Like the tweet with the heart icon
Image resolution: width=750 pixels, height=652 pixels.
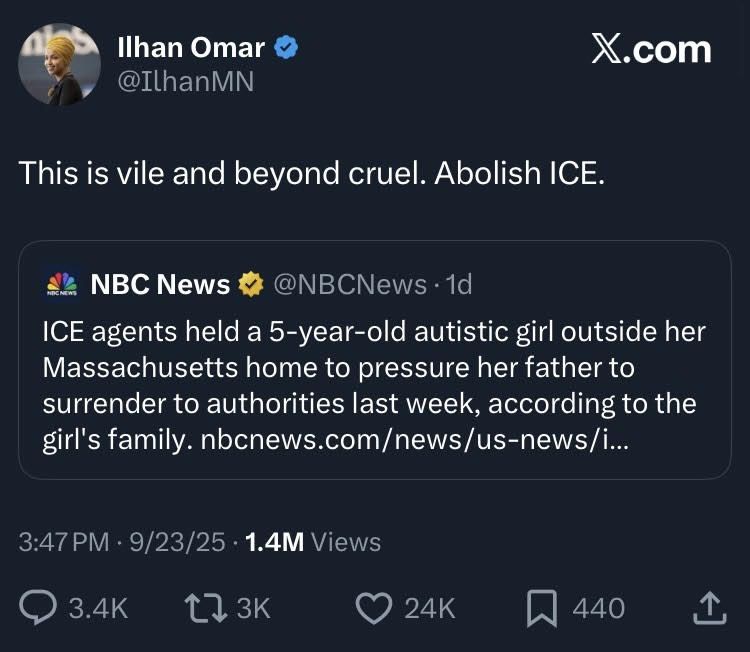pyautogui.click(x=374, y=607)
